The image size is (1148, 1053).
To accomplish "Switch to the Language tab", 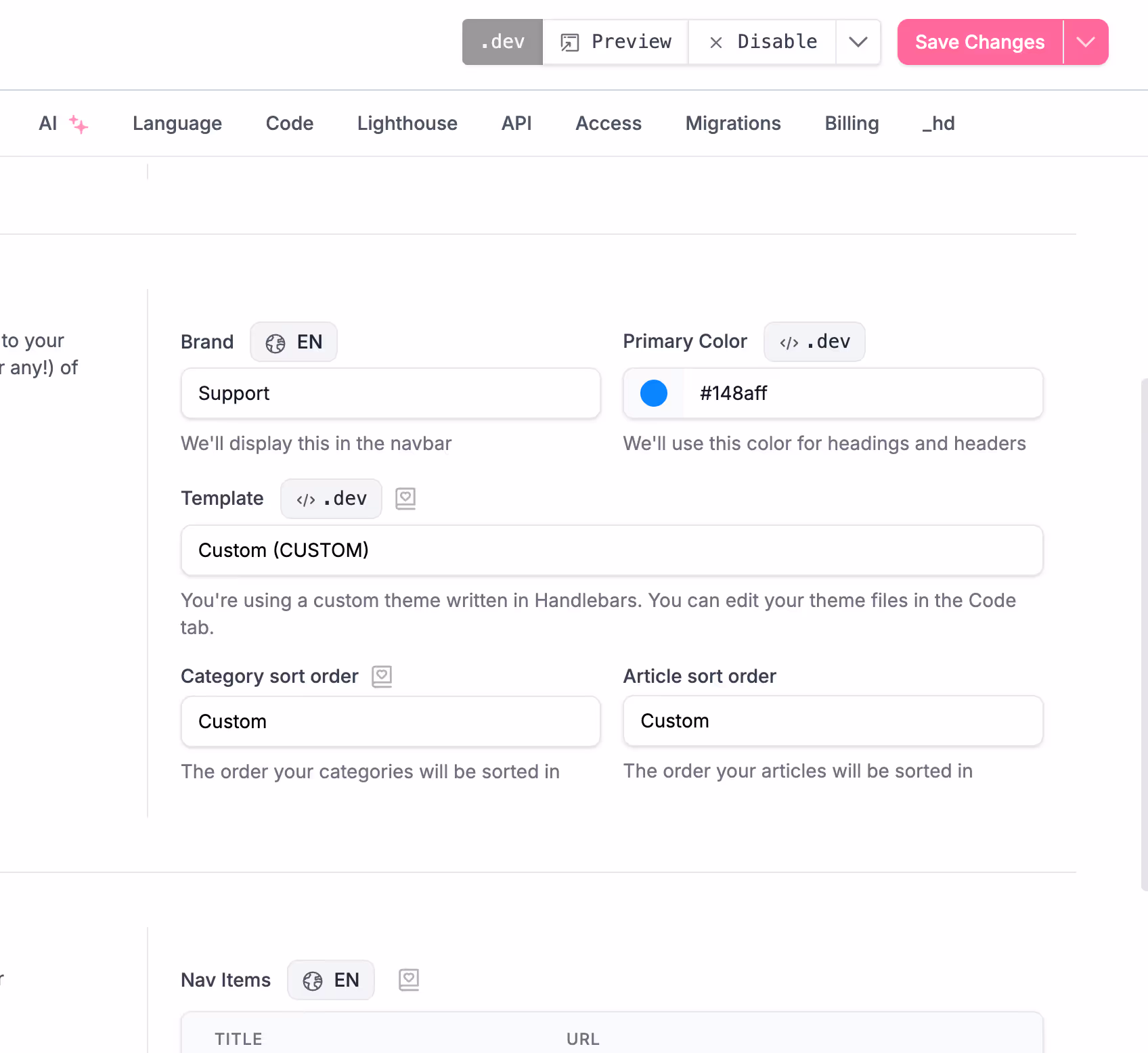I will coord(177,123).
